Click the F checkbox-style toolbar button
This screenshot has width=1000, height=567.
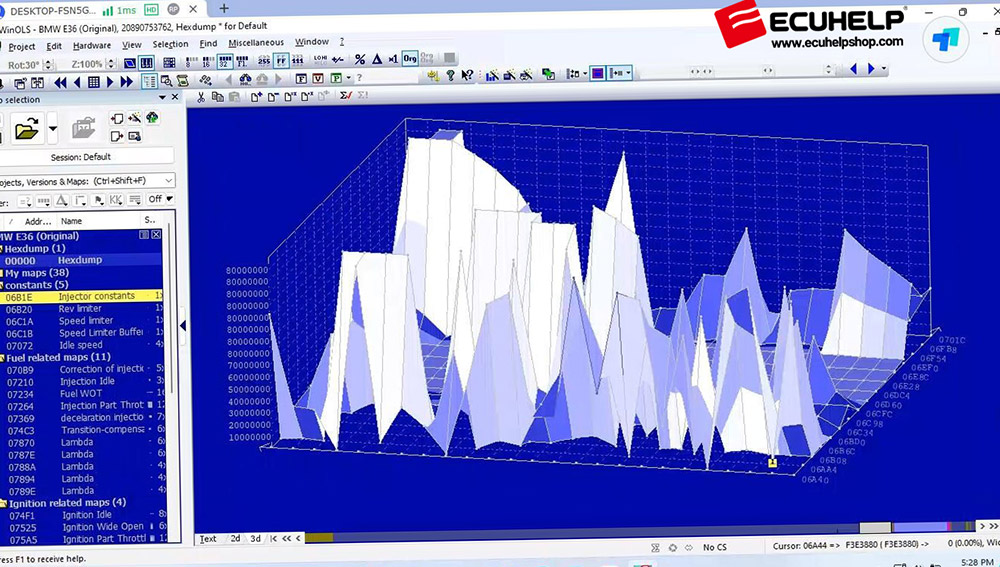point(302,78)
